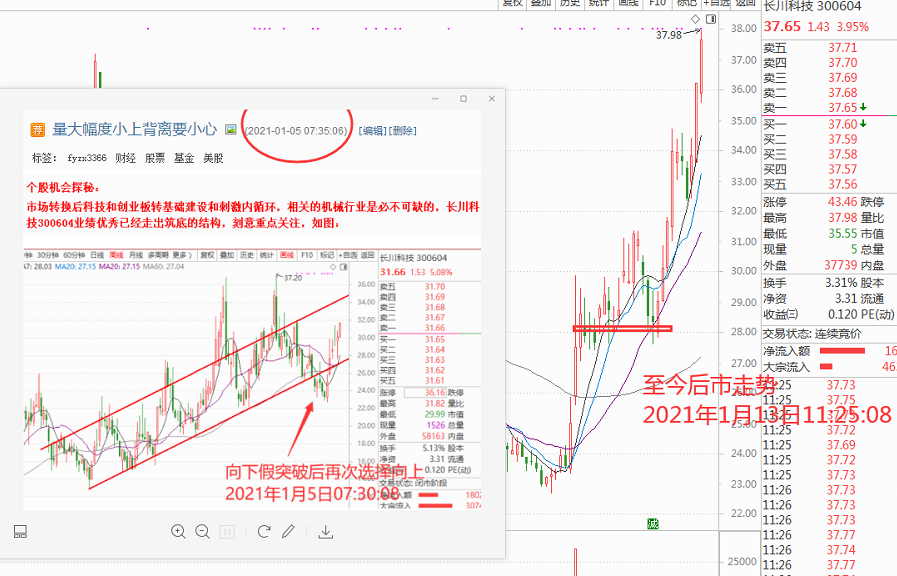
Task: Click the 涨停 43.46 limit-up value
Action: pos(842,202)
